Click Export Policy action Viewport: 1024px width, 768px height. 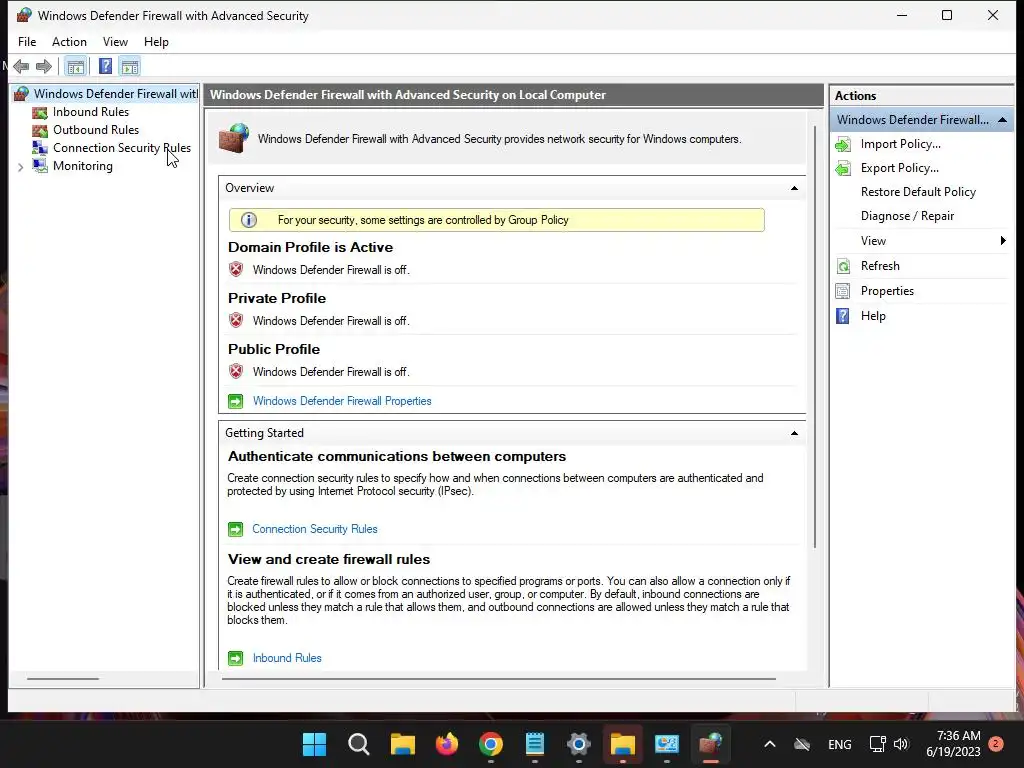pyautogui.click(x=899, y=168)
